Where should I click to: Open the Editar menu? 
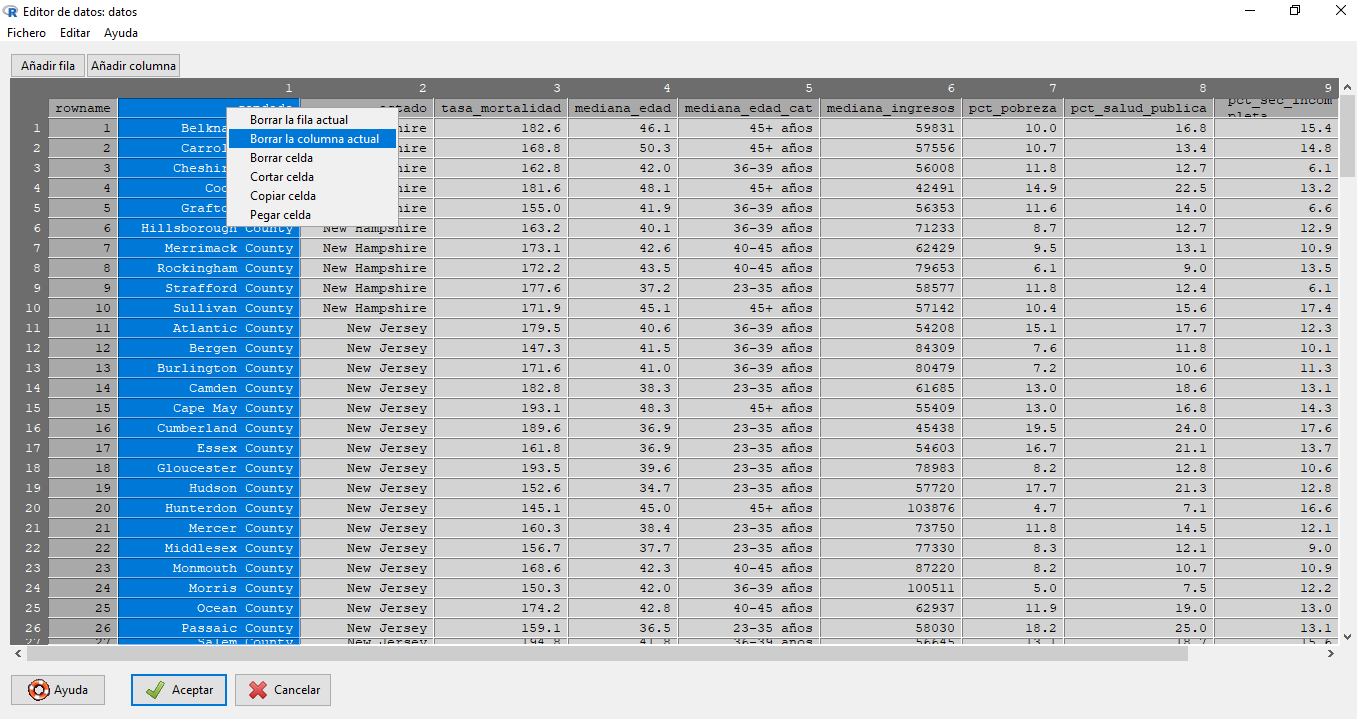tap(75, 33)
